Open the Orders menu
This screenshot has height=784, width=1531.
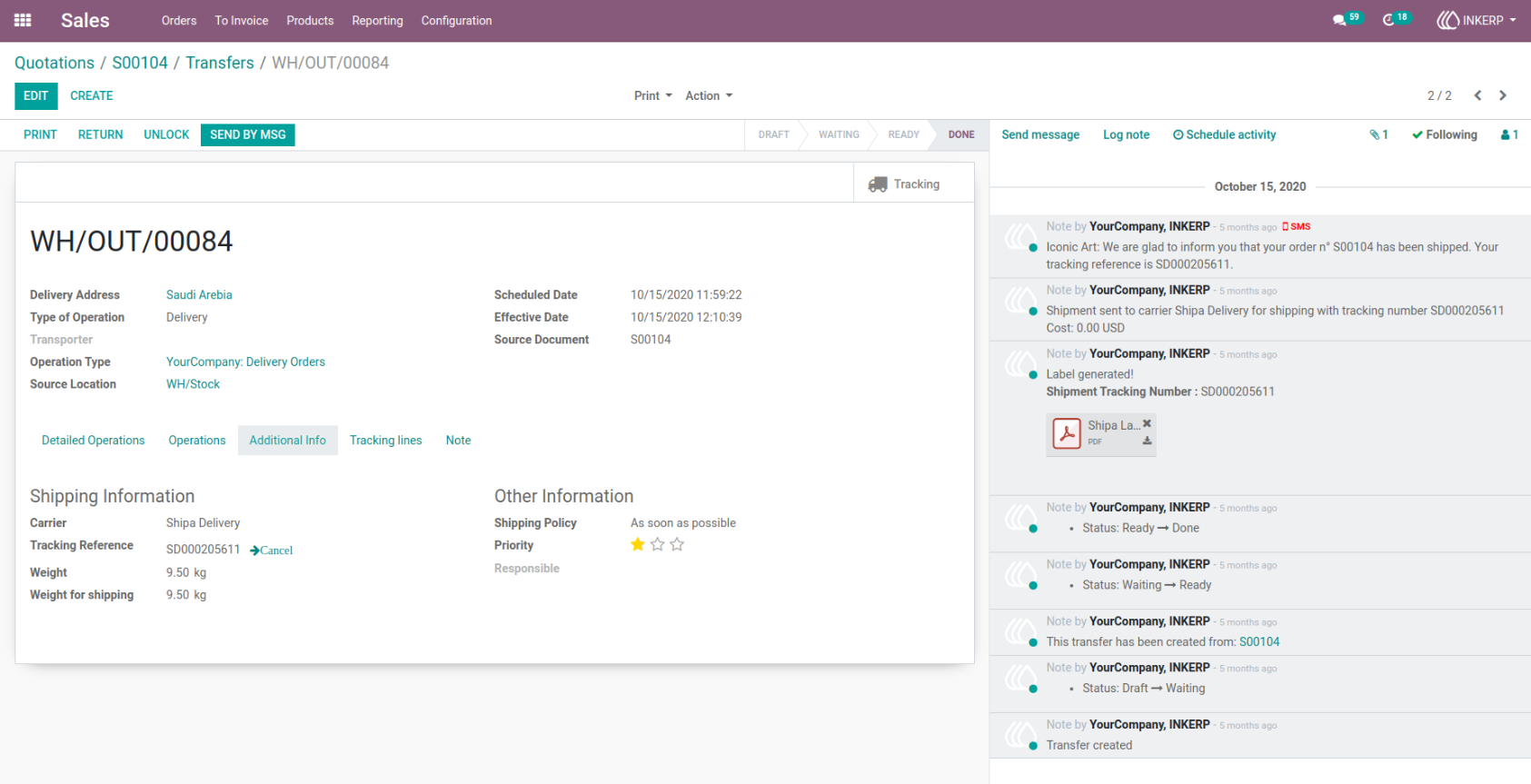coord(179,20)
